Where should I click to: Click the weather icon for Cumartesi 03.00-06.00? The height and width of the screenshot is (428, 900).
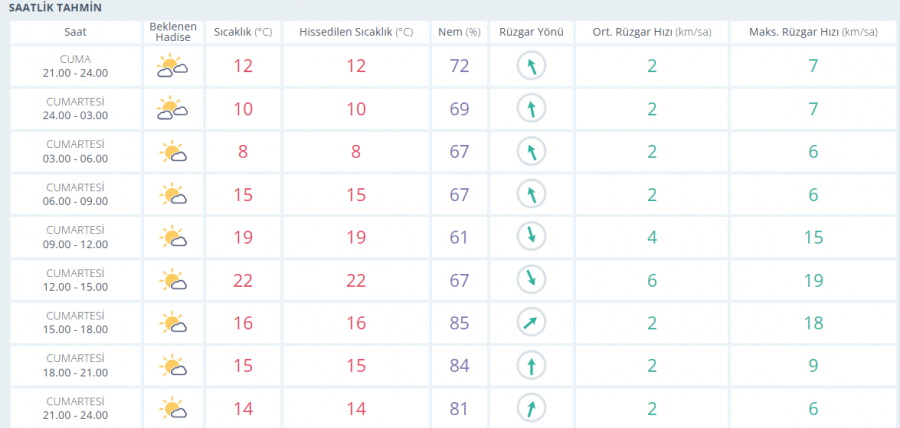pos(172,152)
